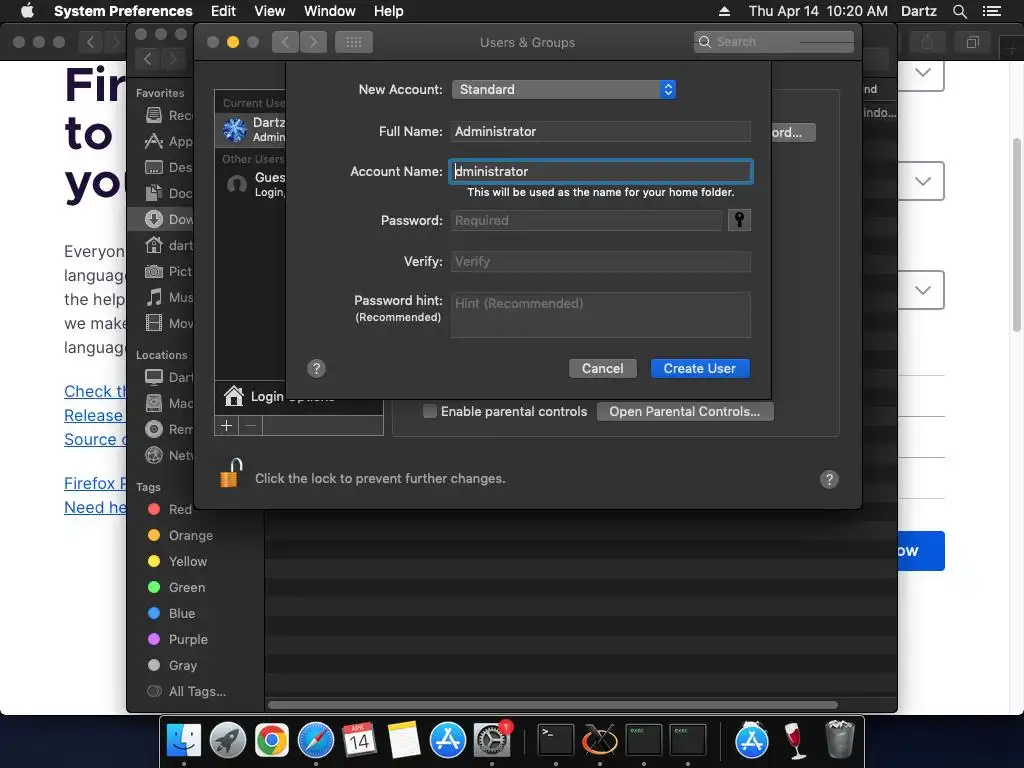Open Pictures camera icon in Finder sidebar
The image size is (1024, 768).
(x=153, y=271)
